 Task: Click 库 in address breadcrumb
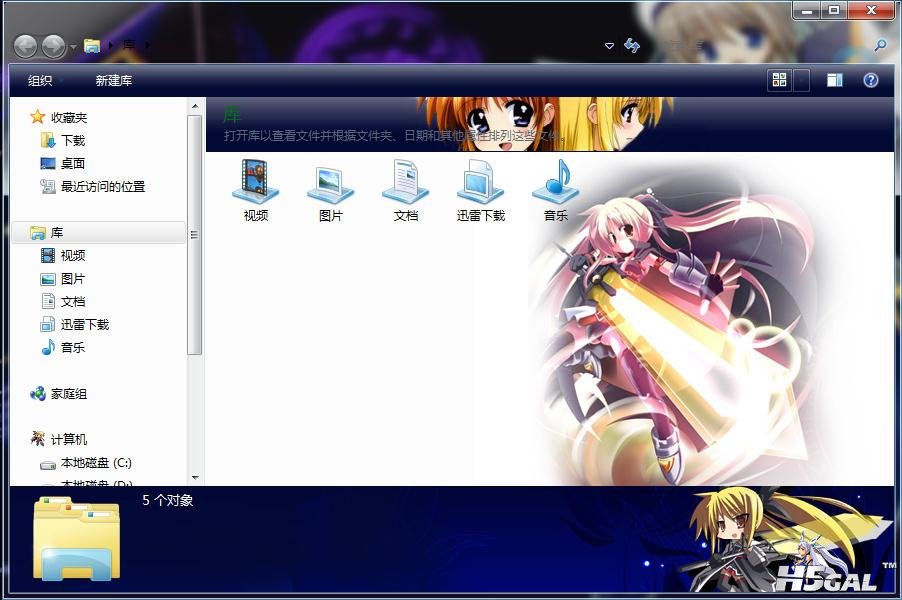[x=129, y=45]
